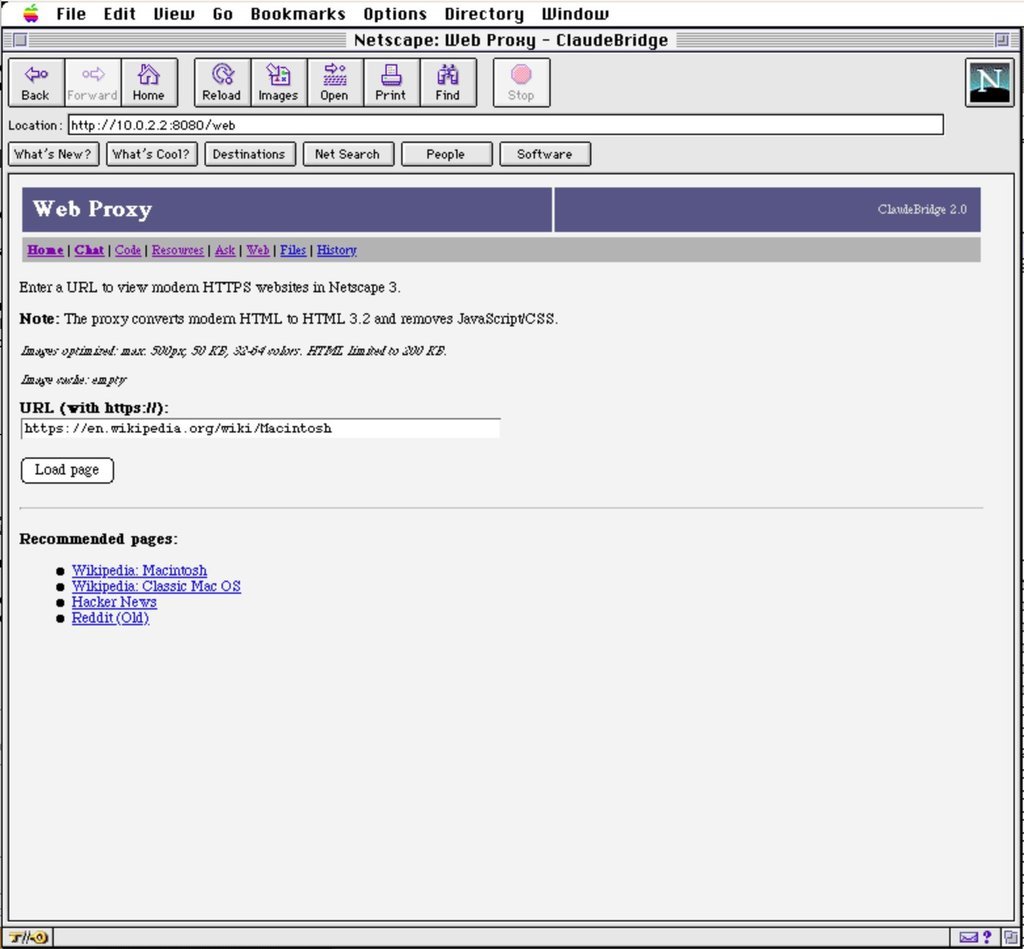The width and height of the screenshot is (1024, 949).
Task: Reload the current page
Action: [222, 82]
